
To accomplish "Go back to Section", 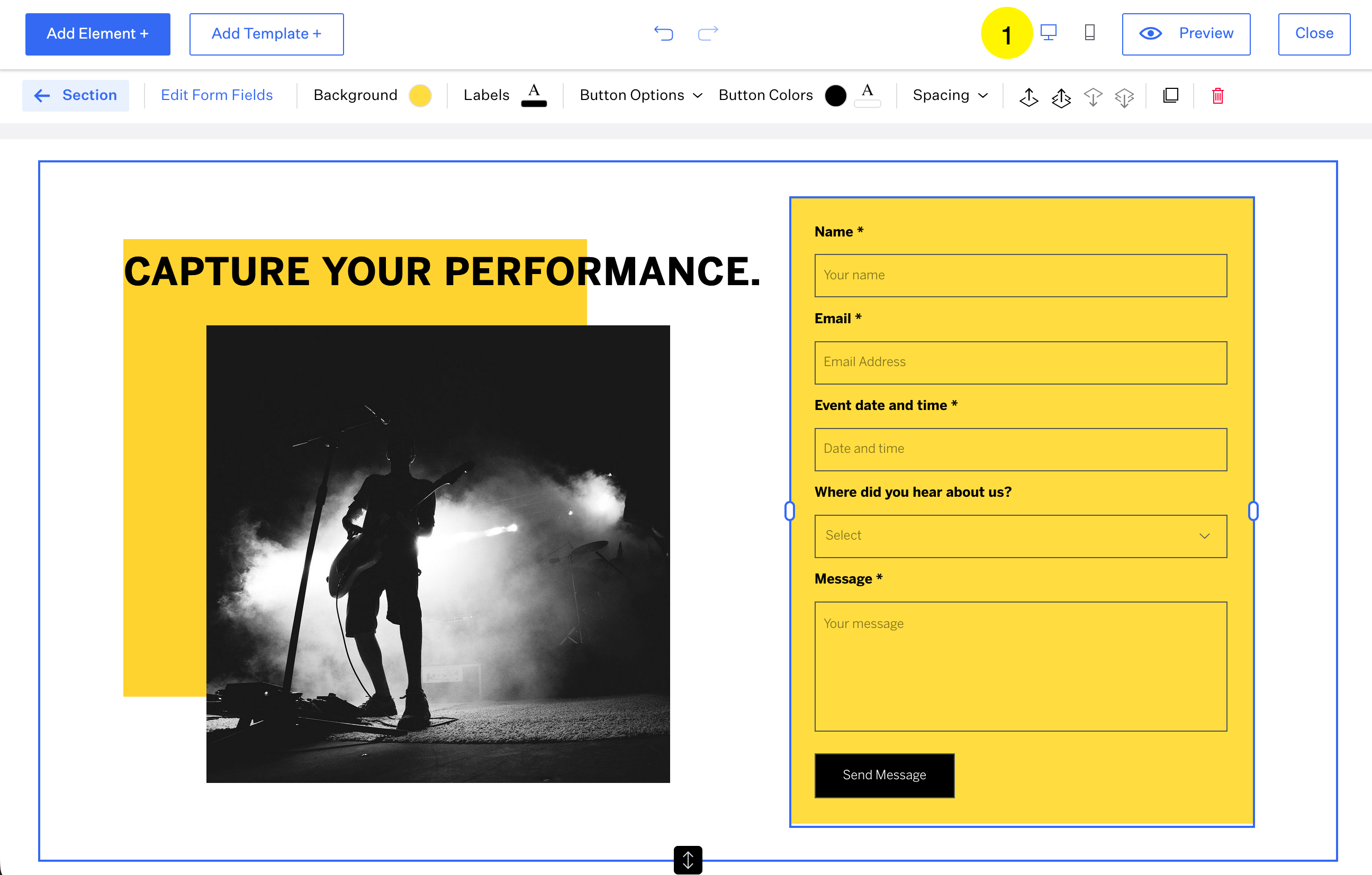I will point(76,95).
